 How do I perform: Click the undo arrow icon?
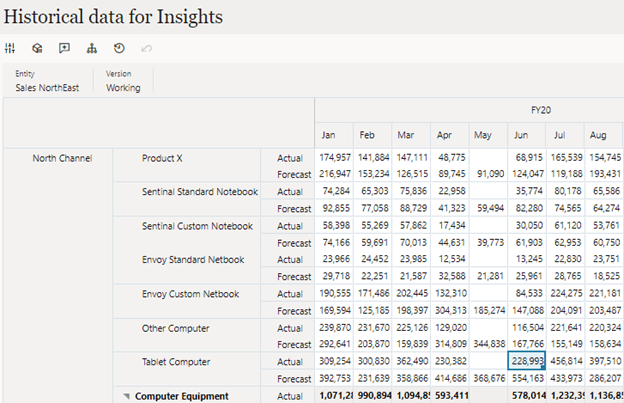[147, 48]
